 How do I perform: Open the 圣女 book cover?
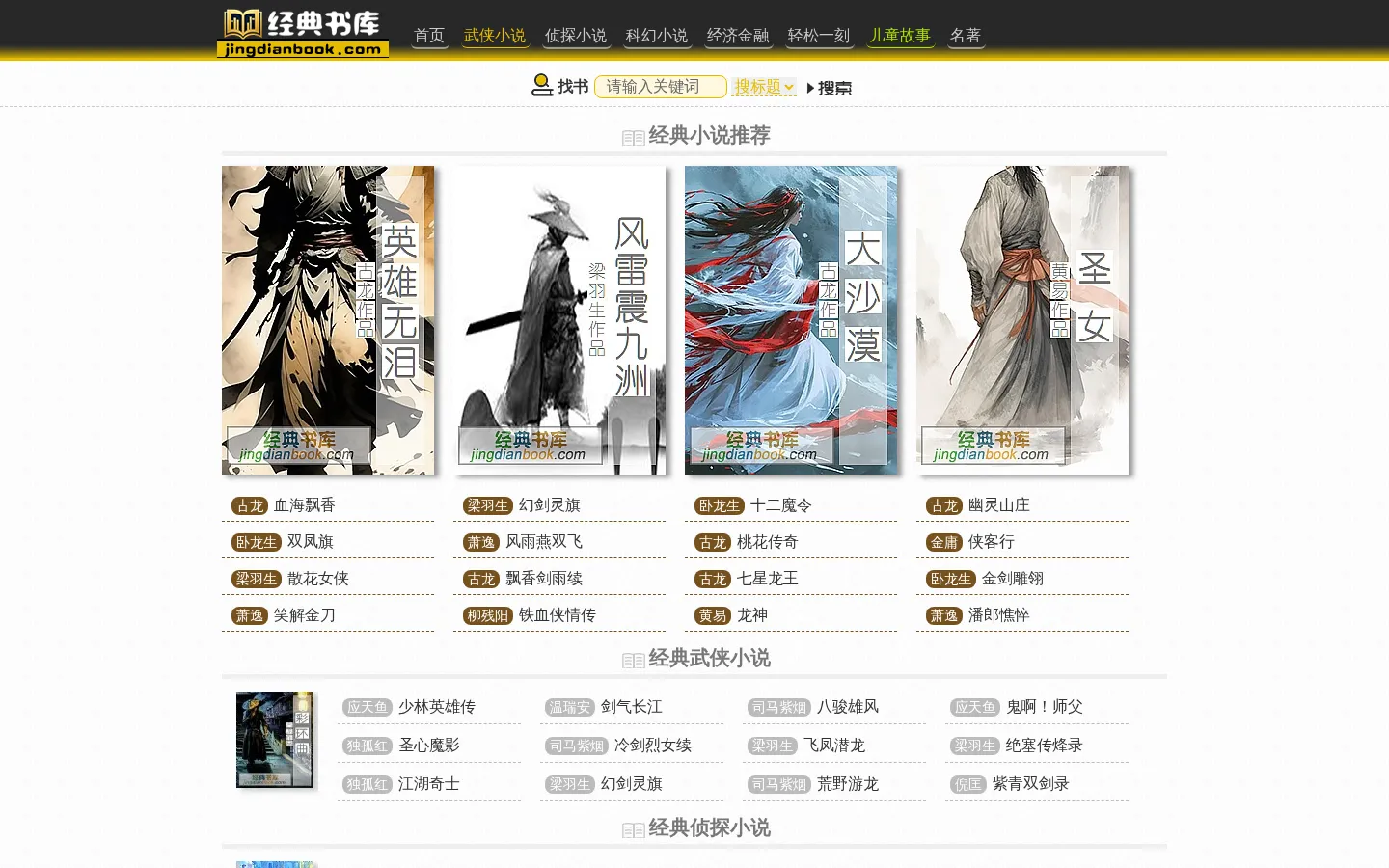1022,320
